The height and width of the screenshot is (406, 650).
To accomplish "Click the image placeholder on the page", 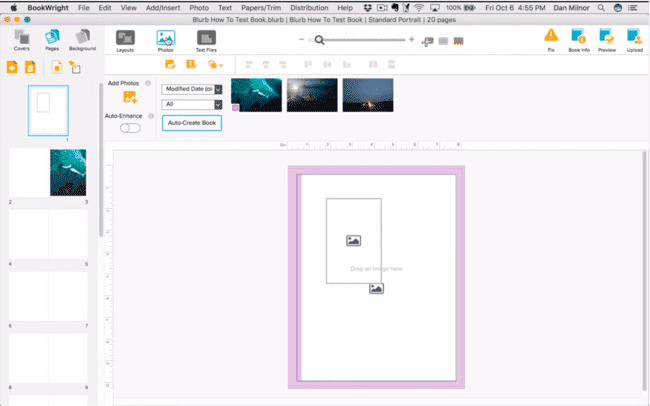I will 354,241.
